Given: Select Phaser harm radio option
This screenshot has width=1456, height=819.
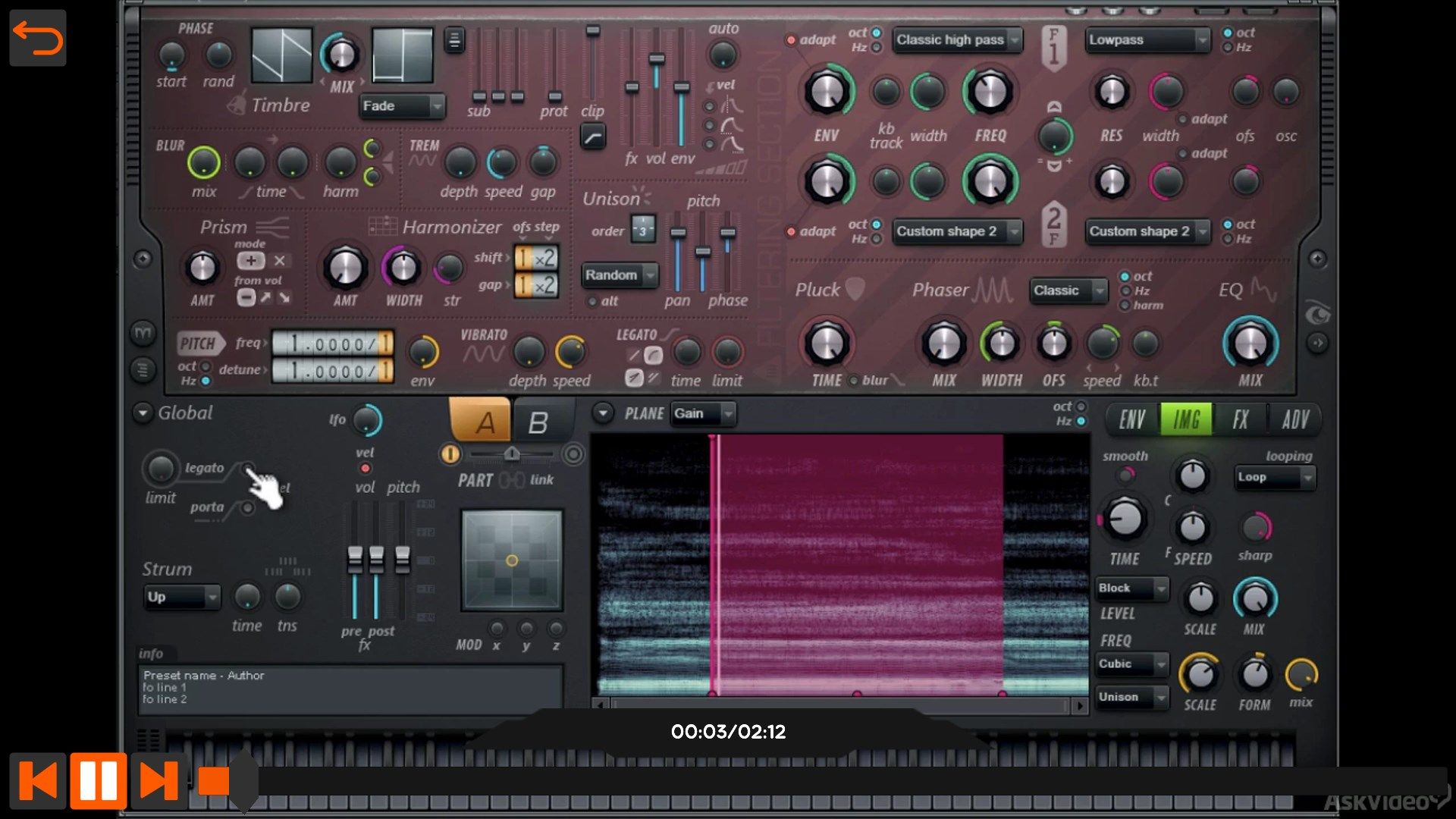Looking at the screenshot, I should click(1125, 305).
